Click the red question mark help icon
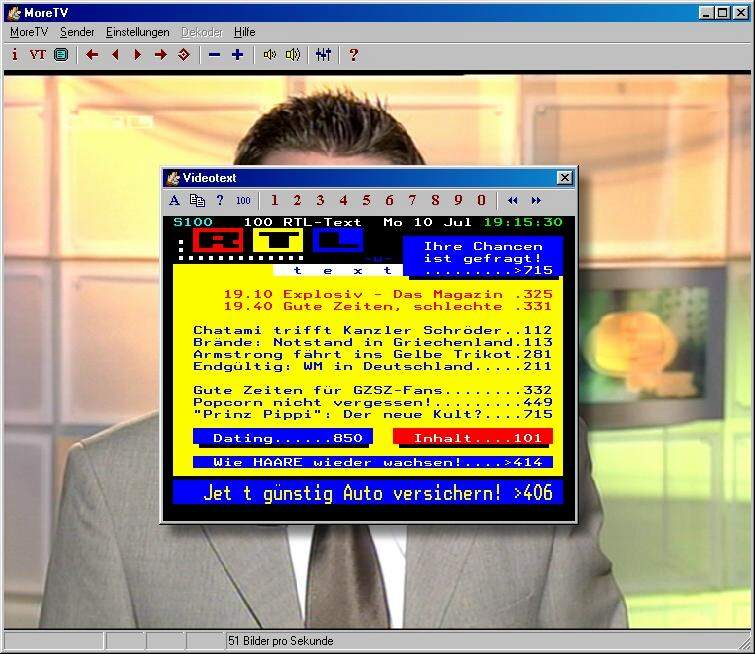This screenshot has width=755, height=654. pyautogui.click(x=353, y=55)
